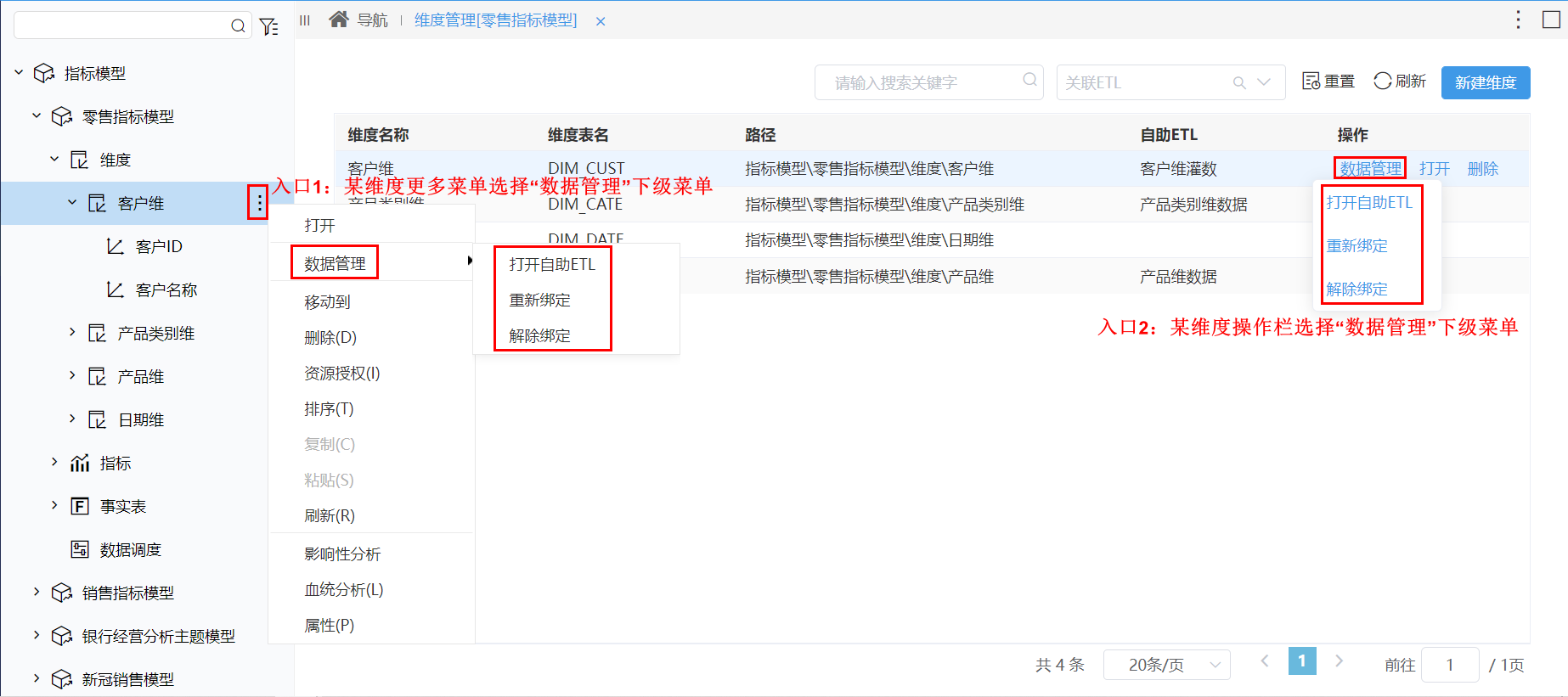Screen dimensions: 1568x697
Task: Choose 重新绑定 in the operation dropdown
Action: point(1357,246)
